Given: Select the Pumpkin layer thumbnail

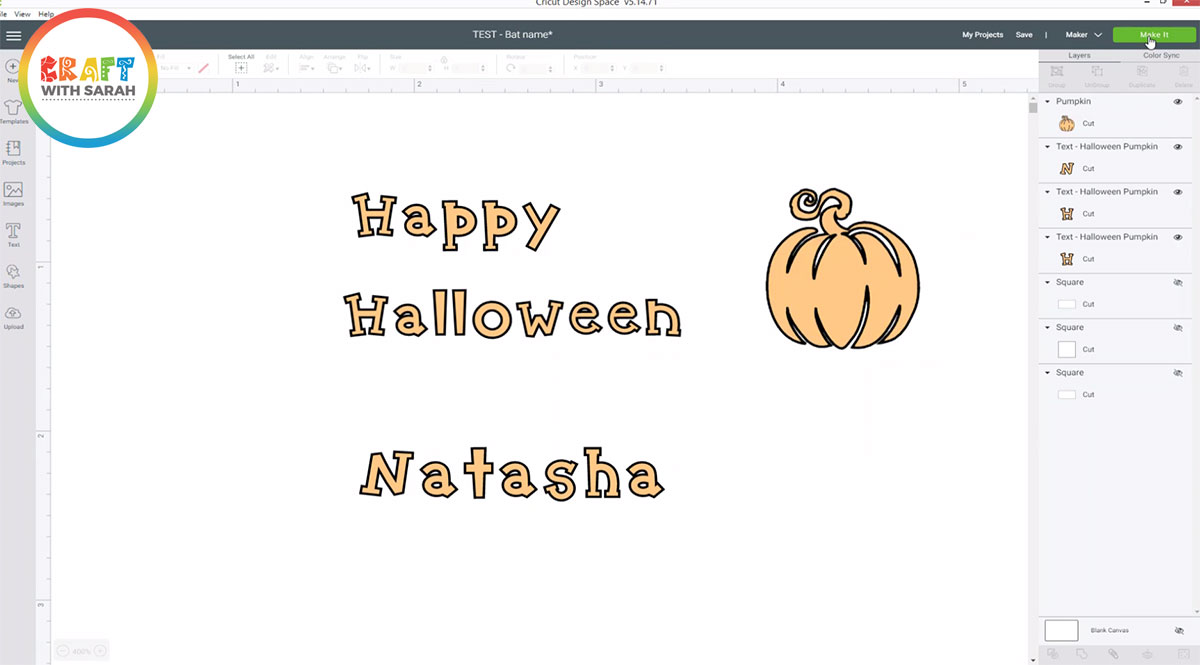Looking at the screenshot, I should point(1067,123).
